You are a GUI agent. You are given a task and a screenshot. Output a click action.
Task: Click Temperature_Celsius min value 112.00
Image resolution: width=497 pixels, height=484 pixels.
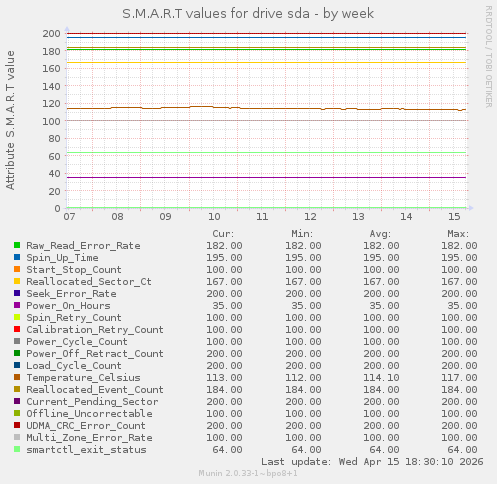pyautogui.click(x=303, y=378)
